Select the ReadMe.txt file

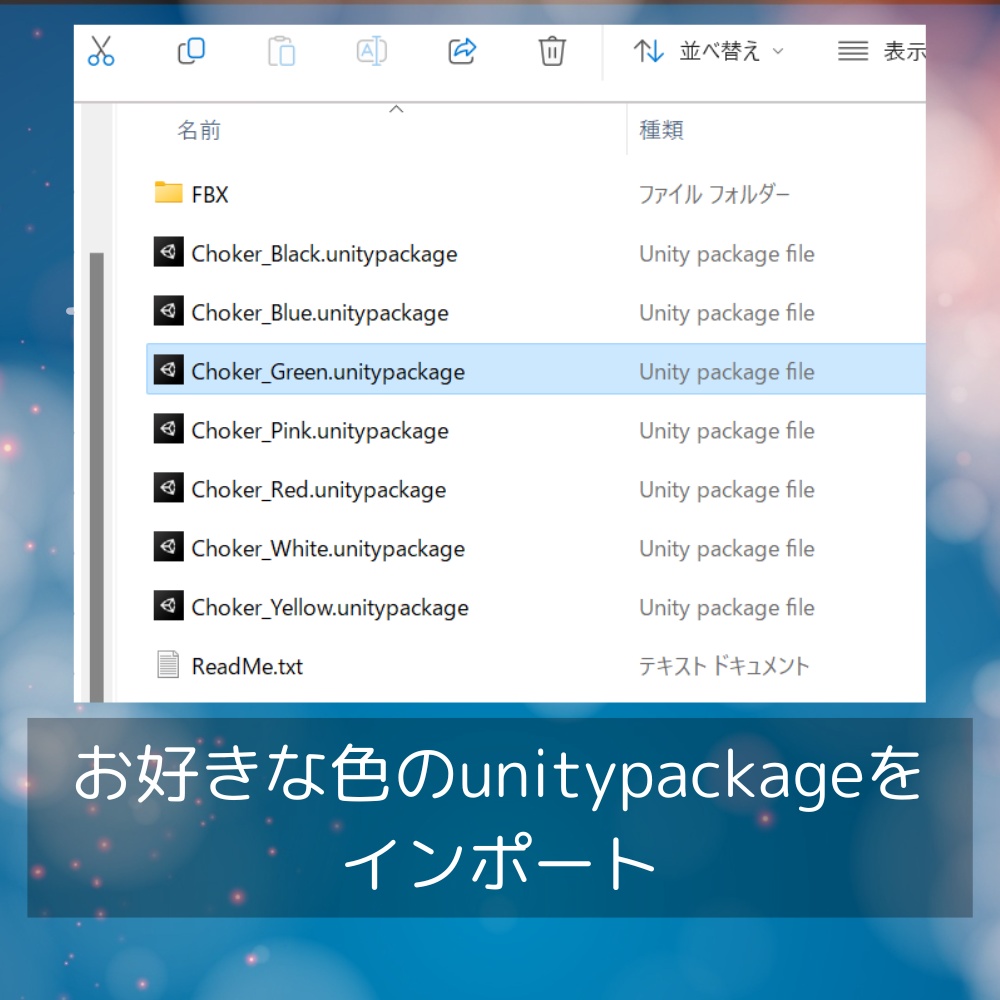pyautogui.click(x=247, y=666)
